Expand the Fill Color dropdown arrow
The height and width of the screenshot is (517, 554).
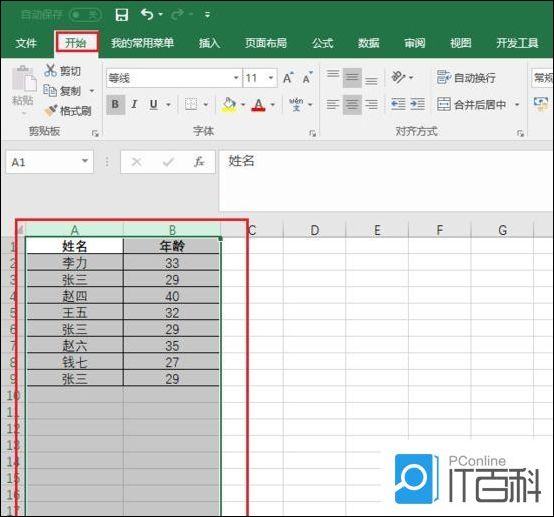pos(243,105)
